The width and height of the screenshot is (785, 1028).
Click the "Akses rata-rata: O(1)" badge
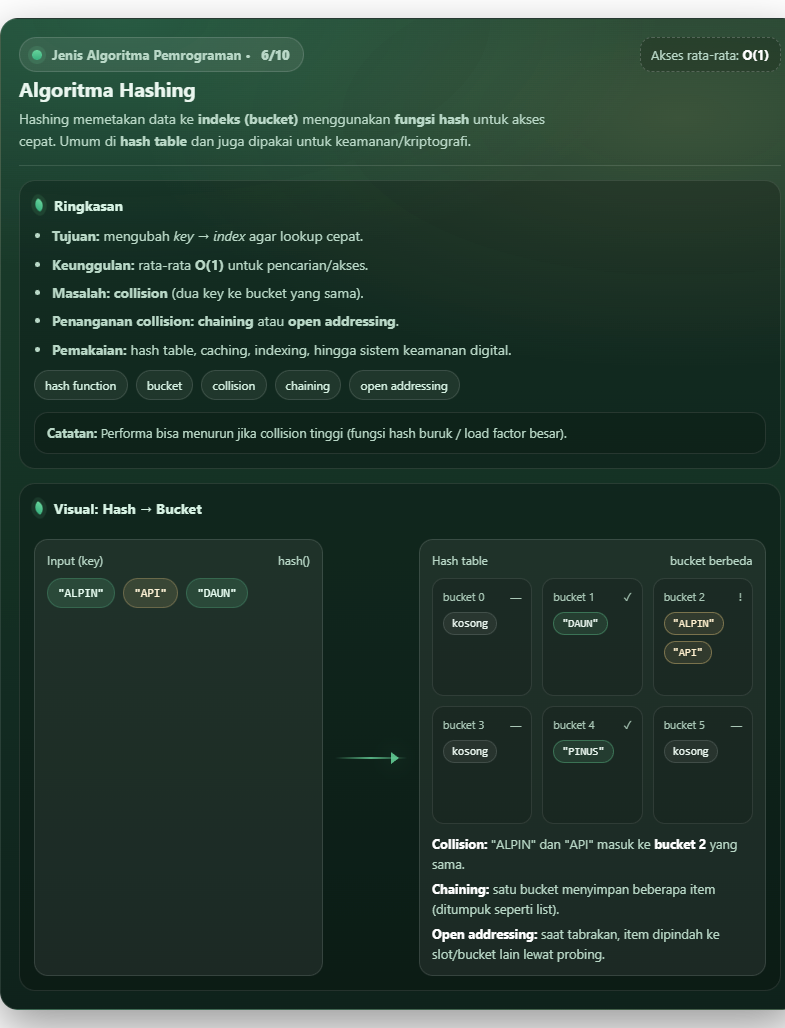[x=710, y=55]
